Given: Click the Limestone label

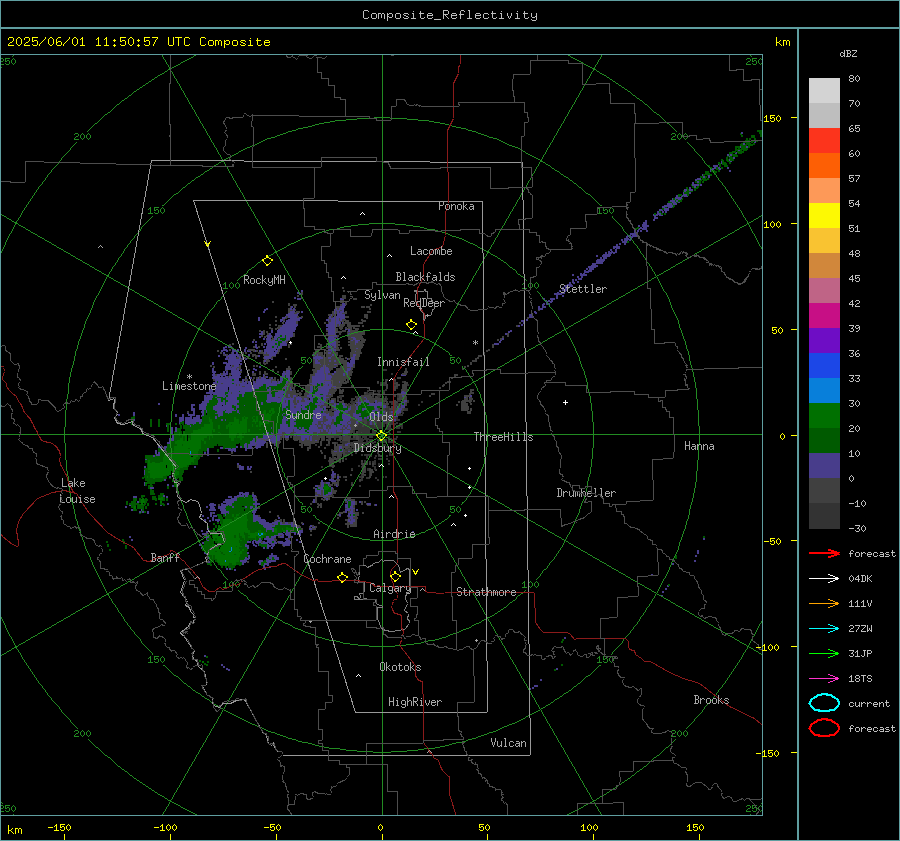Looking at the screenshot, I should coord(189,386).
